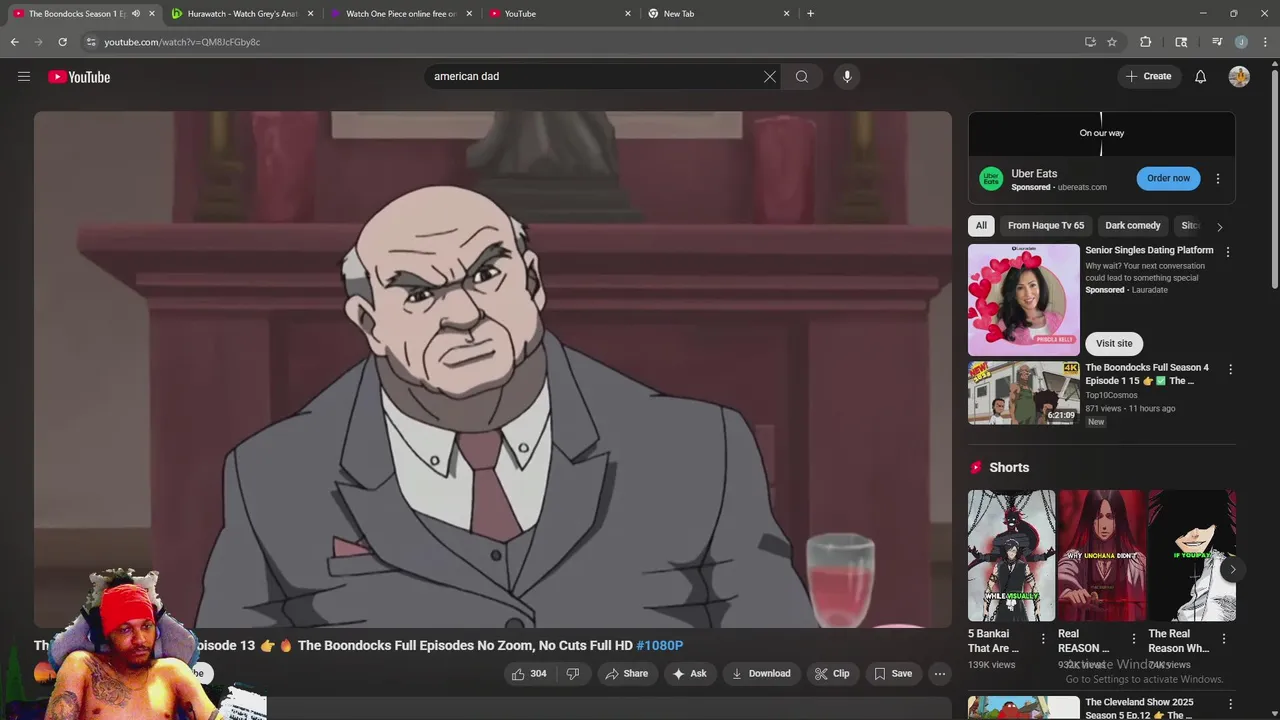The width and height of the screenshot is (1280, 720).
Task: Go to YouTube home via logo
Action: (x=79, y=77)
